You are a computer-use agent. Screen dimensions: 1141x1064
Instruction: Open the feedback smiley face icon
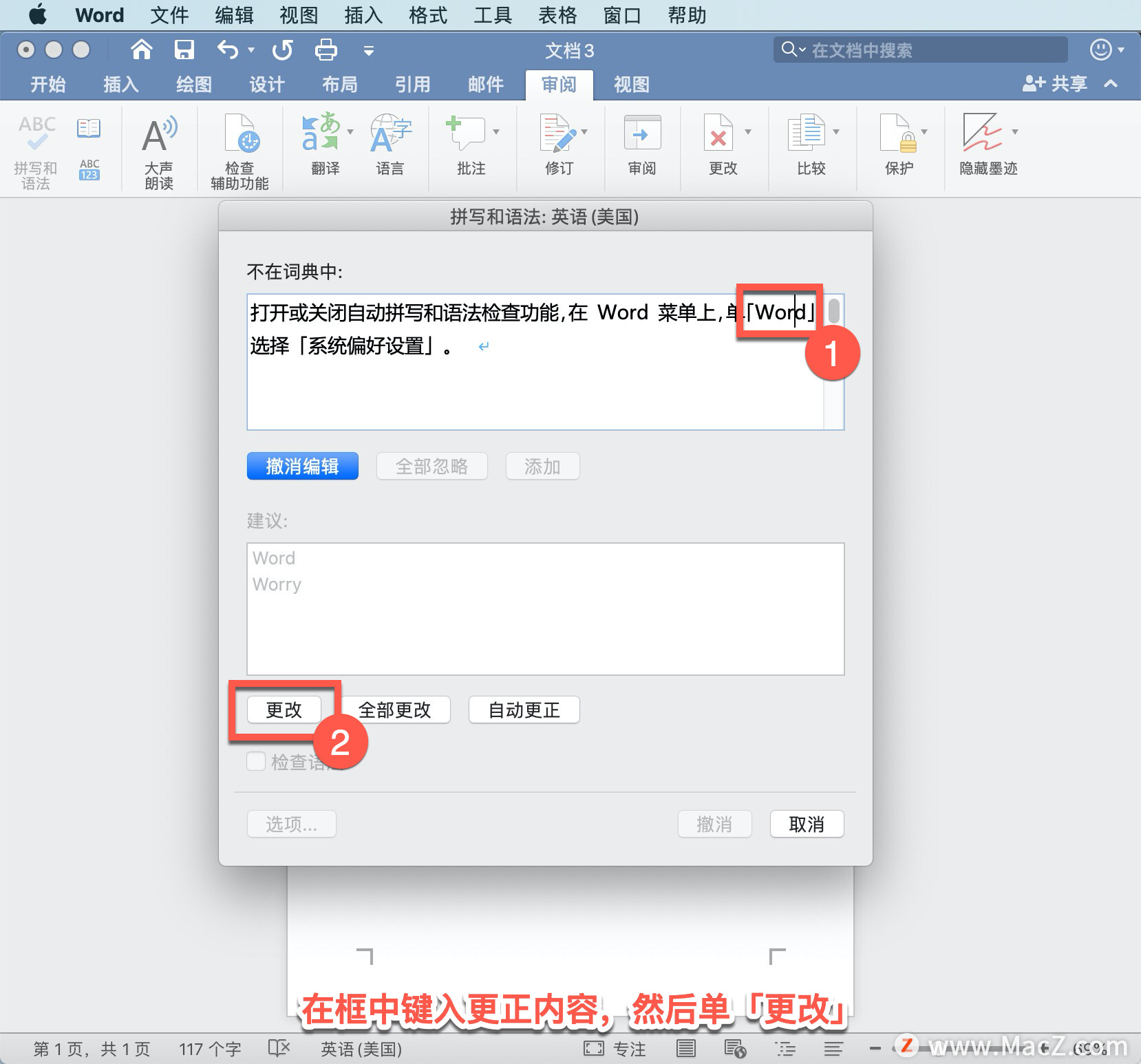click(1101, 50)
